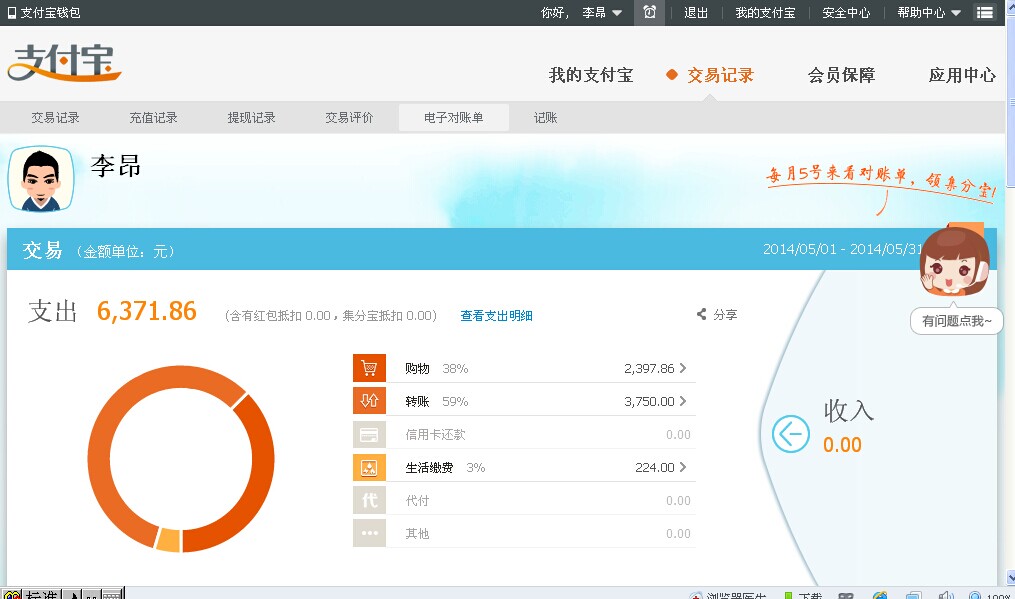1015x599 pixels.
Task: Expand the 李昂 account dropdown
Action: click(x=602, y=13)
